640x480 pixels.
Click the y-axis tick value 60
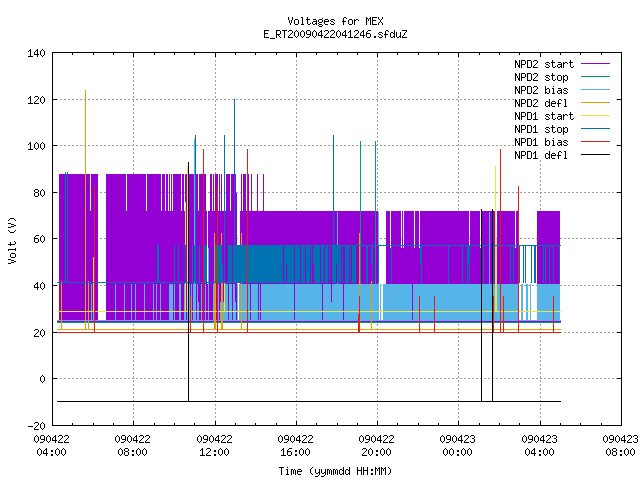point(39,239)
